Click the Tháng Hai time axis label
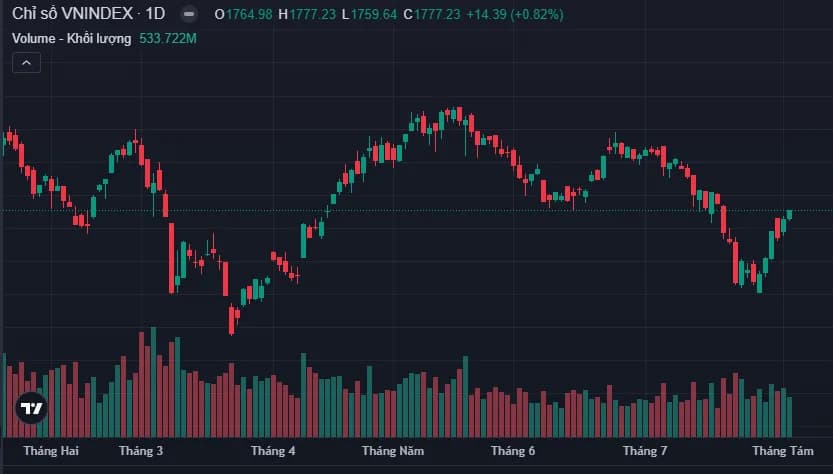 pyautogui.click(x=51, y=451)
